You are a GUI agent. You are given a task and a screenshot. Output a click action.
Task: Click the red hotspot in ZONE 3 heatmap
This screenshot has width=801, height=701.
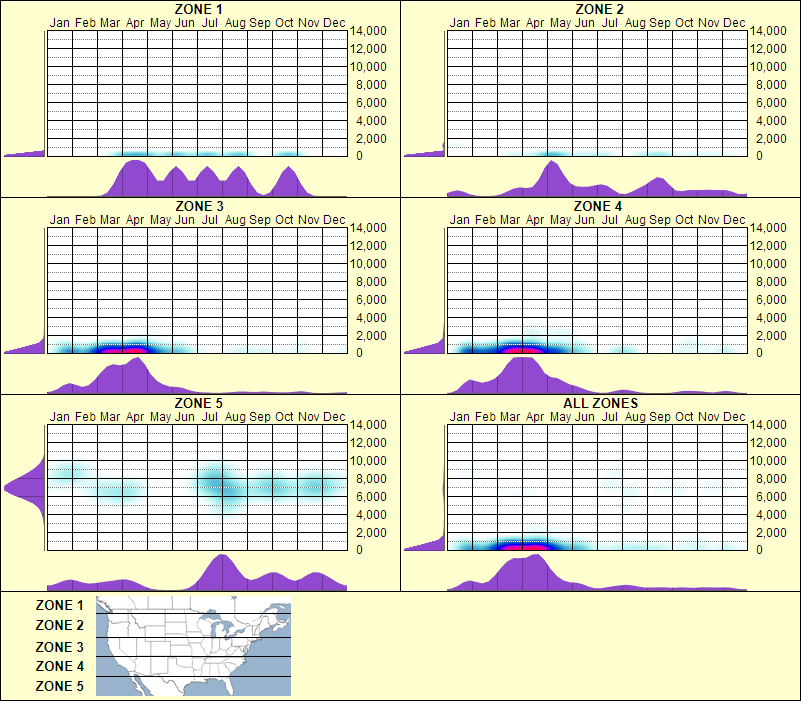tap(123, 350)
